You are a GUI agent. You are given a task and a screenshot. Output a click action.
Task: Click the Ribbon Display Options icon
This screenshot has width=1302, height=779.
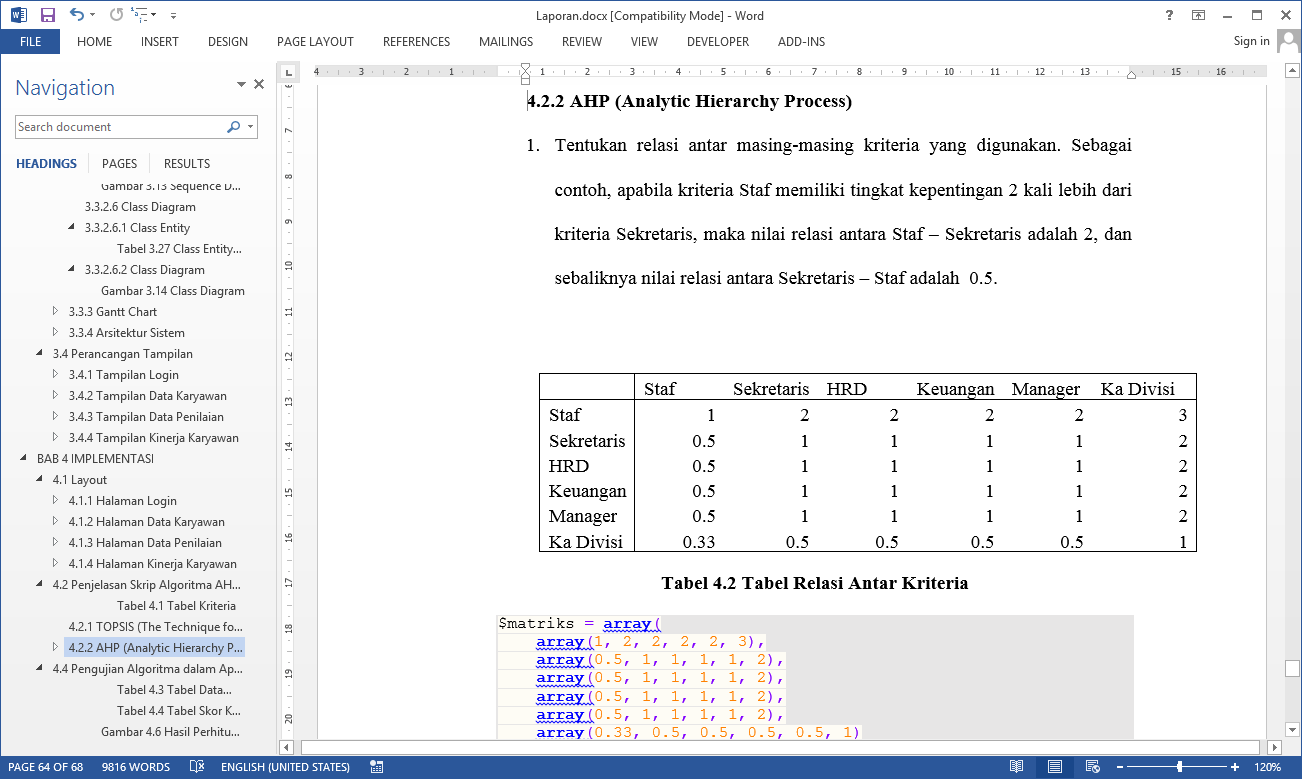(1198, 15)
